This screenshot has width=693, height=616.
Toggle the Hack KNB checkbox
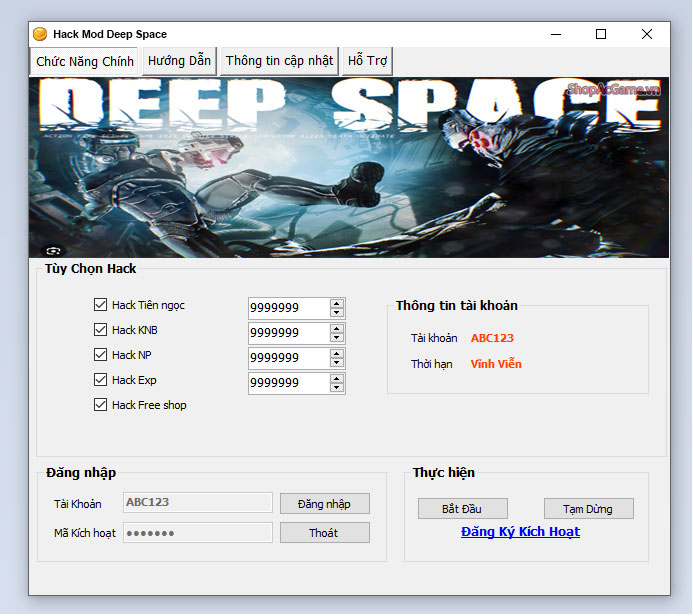(100, 330)
